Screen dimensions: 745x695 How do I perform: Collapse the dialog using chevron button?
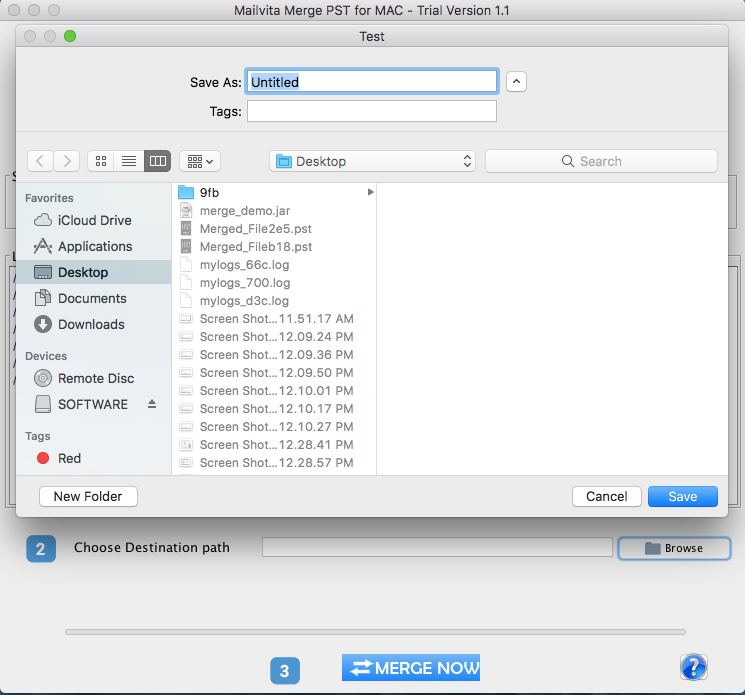(516, 82)
